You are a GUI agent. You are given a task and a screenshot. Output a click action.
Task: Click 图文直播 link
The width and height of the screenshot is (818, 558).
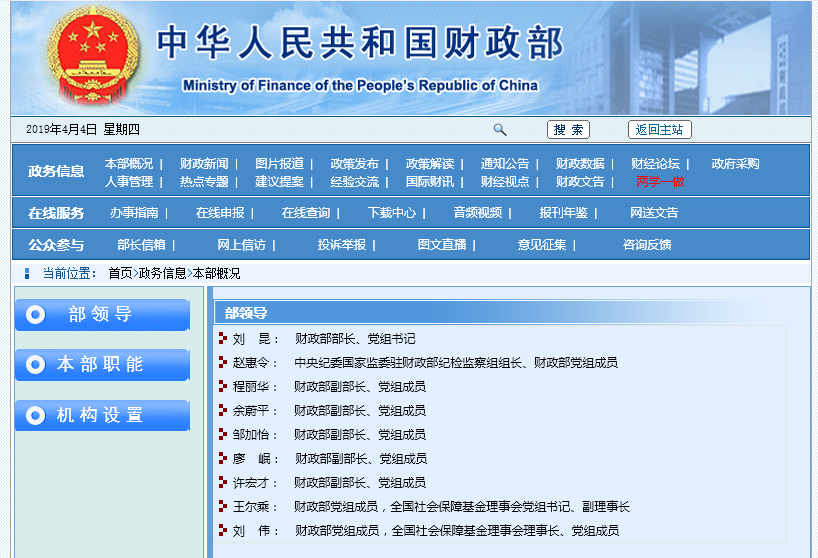coord(442,245)
